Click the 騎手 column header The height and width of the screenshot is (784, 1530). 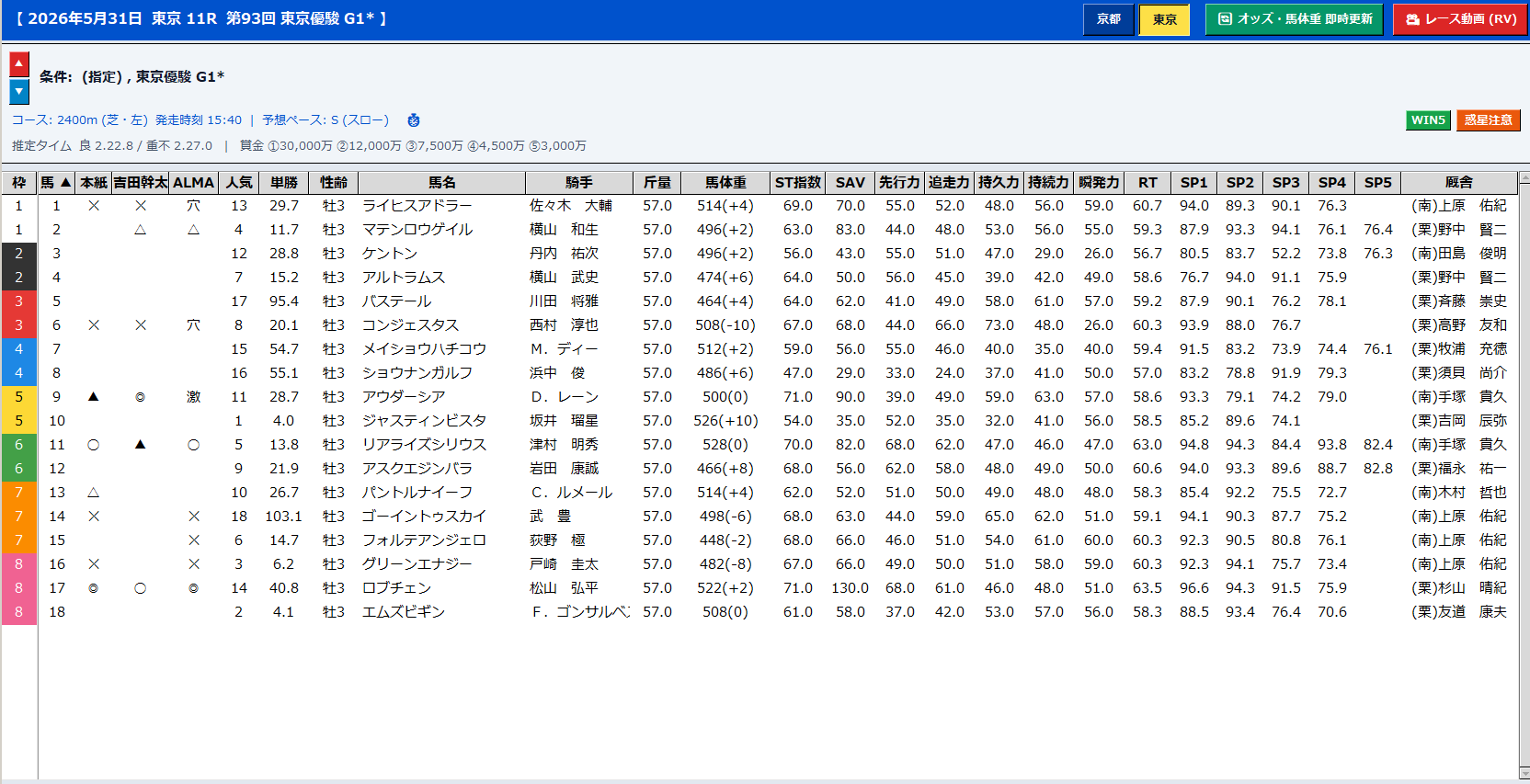[x=579, y=183]
